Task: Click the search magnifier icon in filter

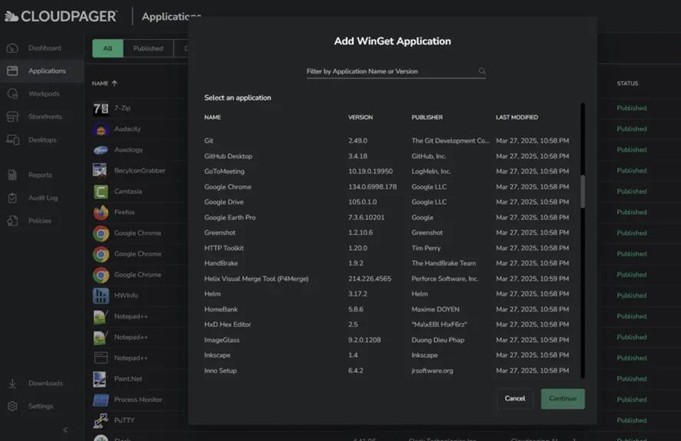Action: pyautogui.click(x=482, y=72)
